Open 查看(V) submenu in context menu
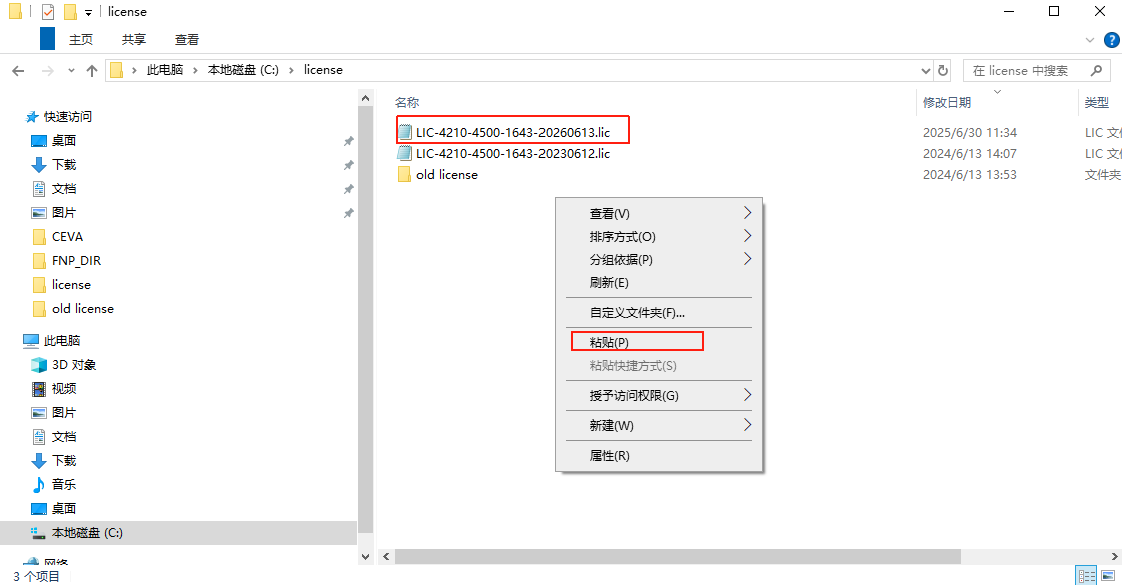 pos(659,213)
